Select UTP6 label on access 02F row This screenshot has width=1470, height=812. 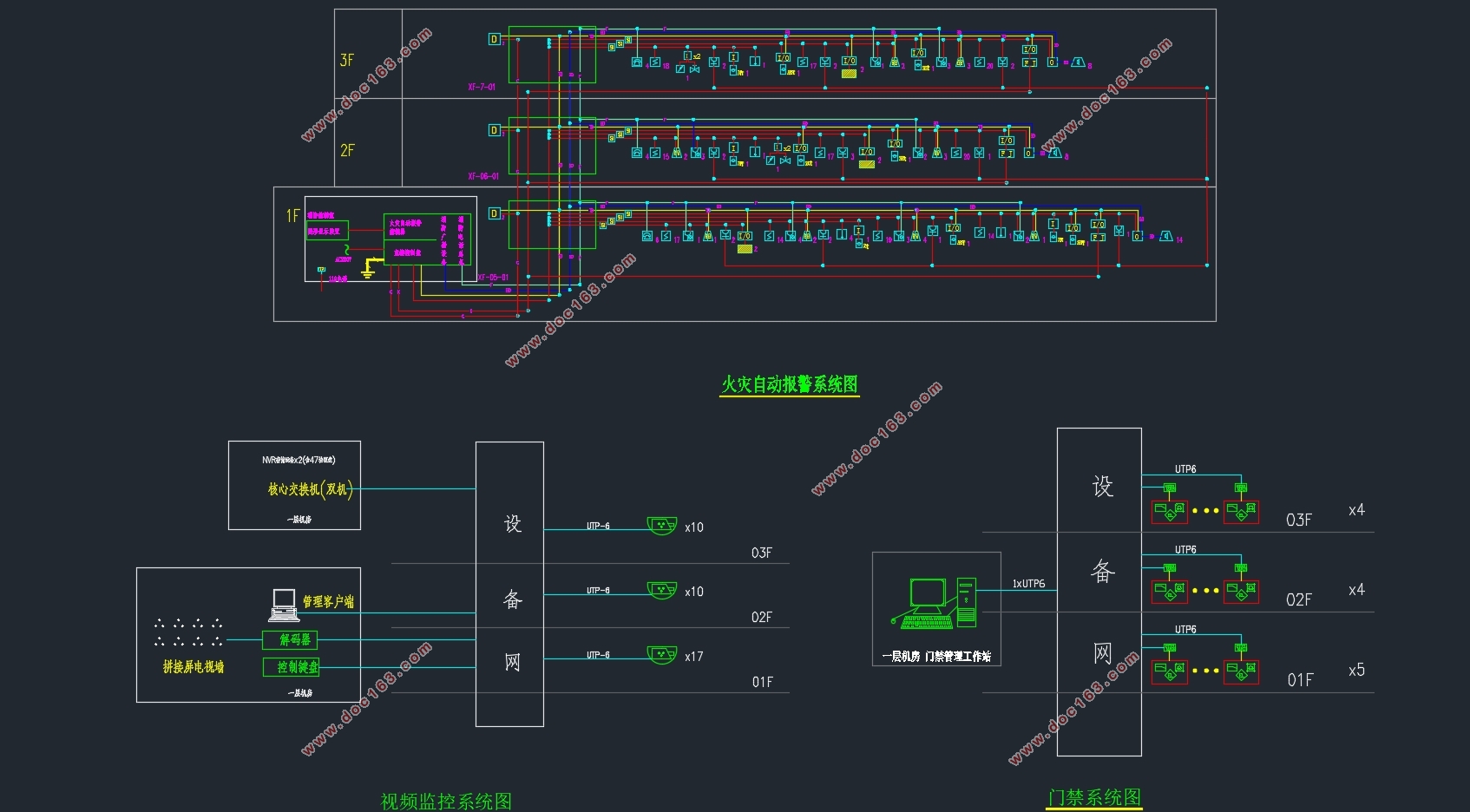[1185, 550]
